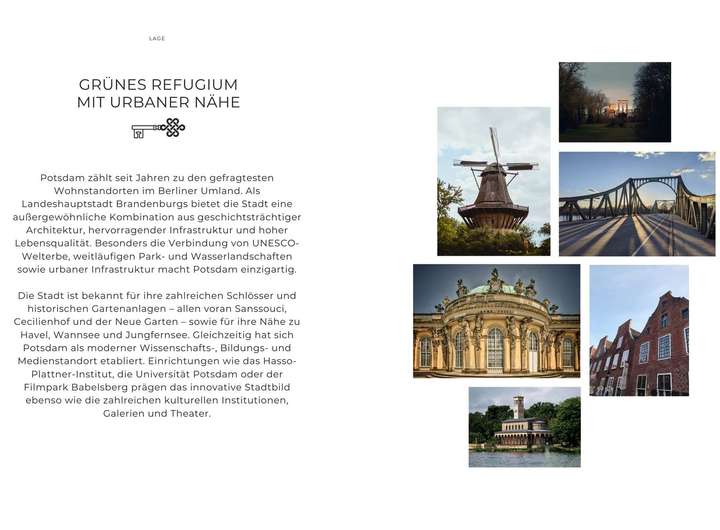
Task: Select the red brick houses photo
Action: (x=638, y=331)
